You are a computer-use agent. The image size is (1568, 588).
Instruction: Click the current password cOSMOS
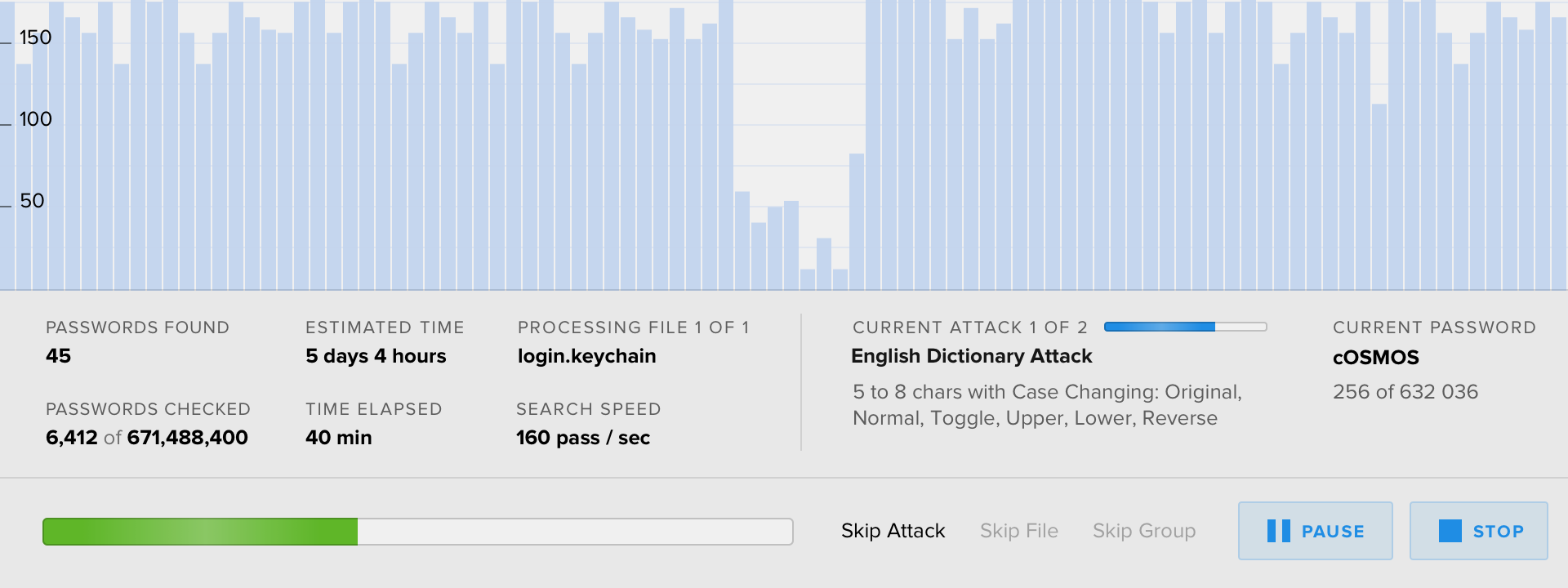click(x=1375, y=358)
